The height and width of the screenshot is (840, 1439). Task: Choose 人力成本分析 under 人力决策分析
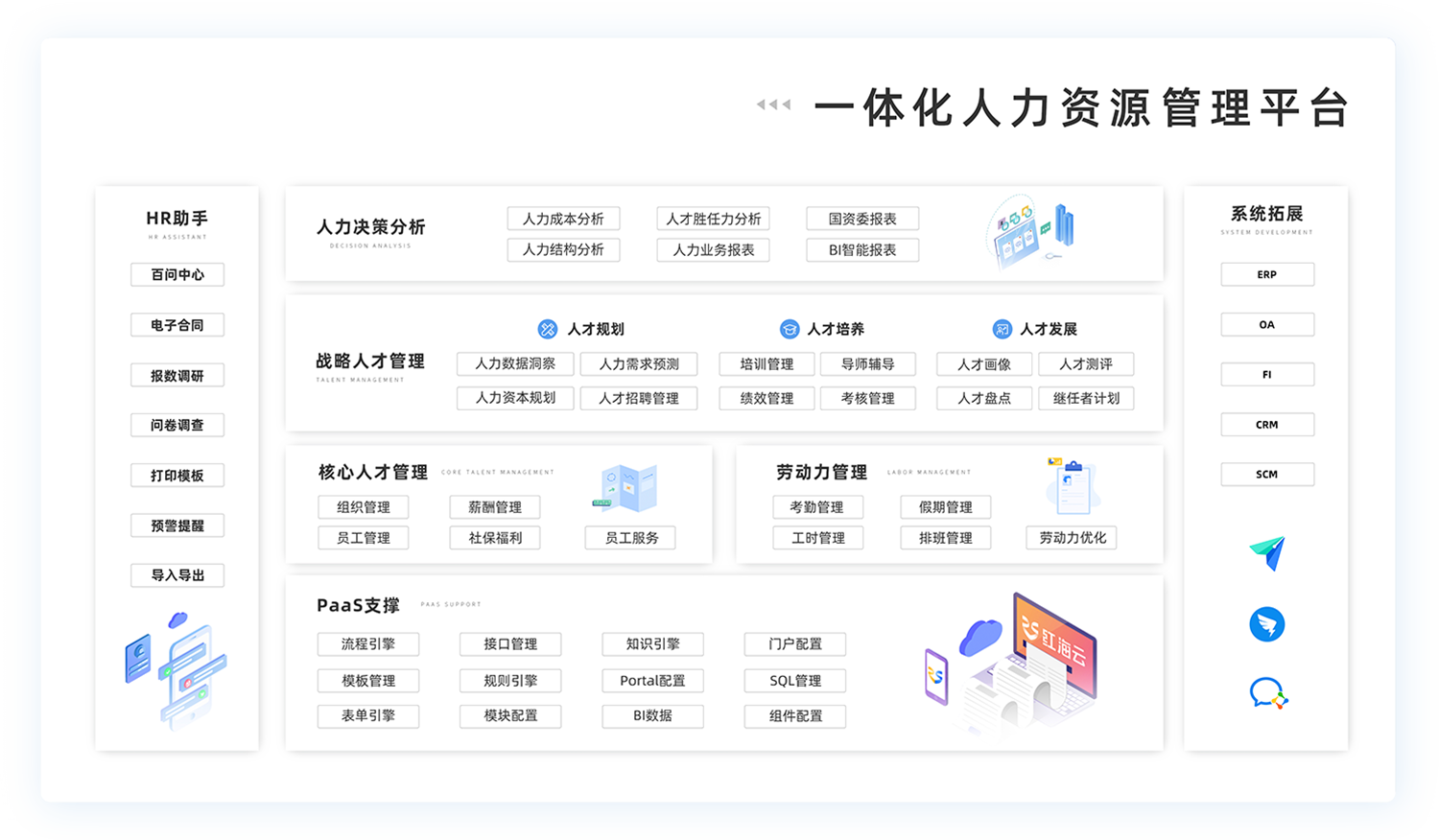[563, 220]
